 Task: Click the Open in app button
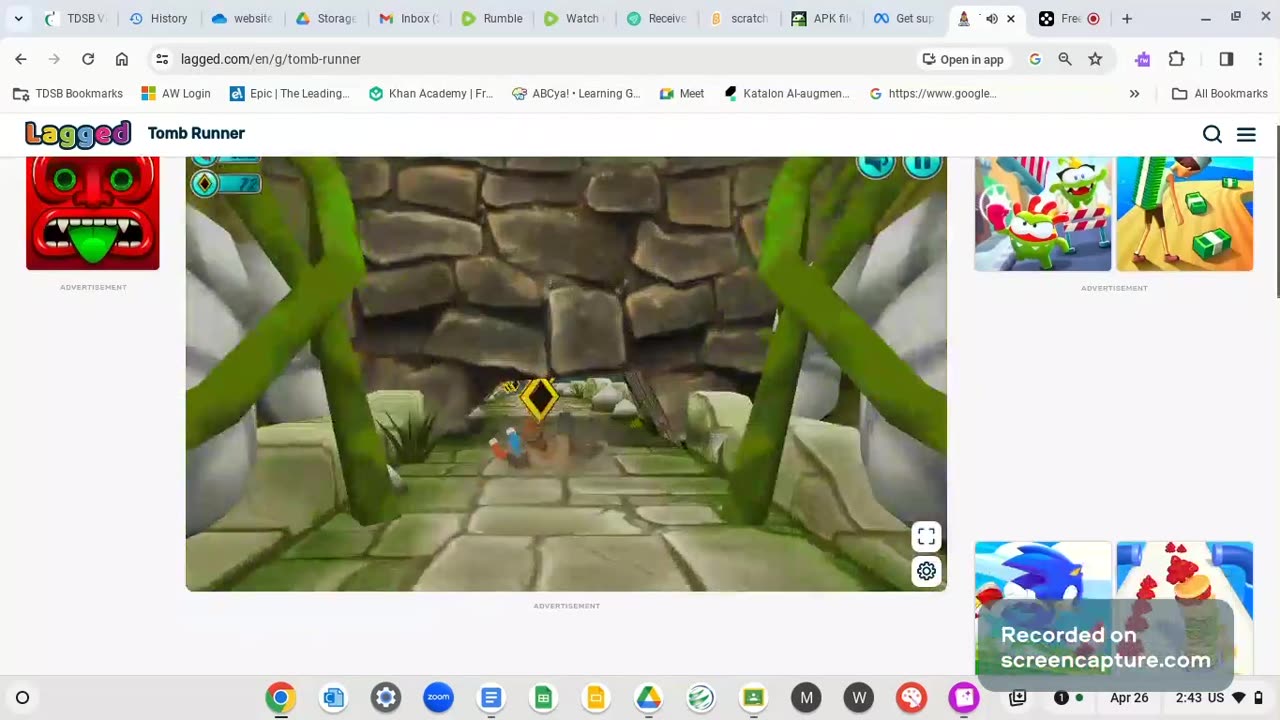[x=962, y=59]
